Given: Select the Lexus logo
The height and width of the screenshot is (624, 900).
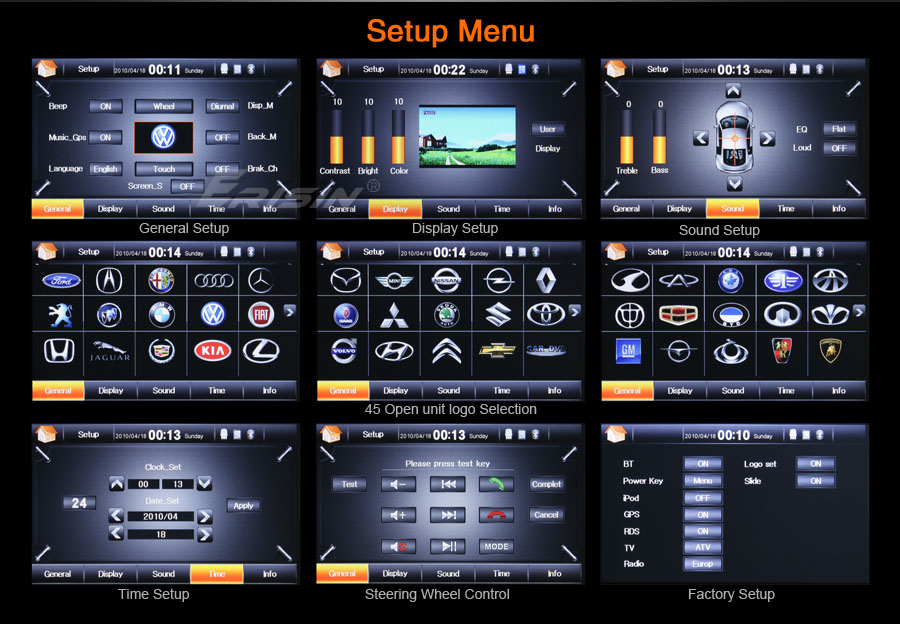Looking at the screenshot, I should click(261, 351).
